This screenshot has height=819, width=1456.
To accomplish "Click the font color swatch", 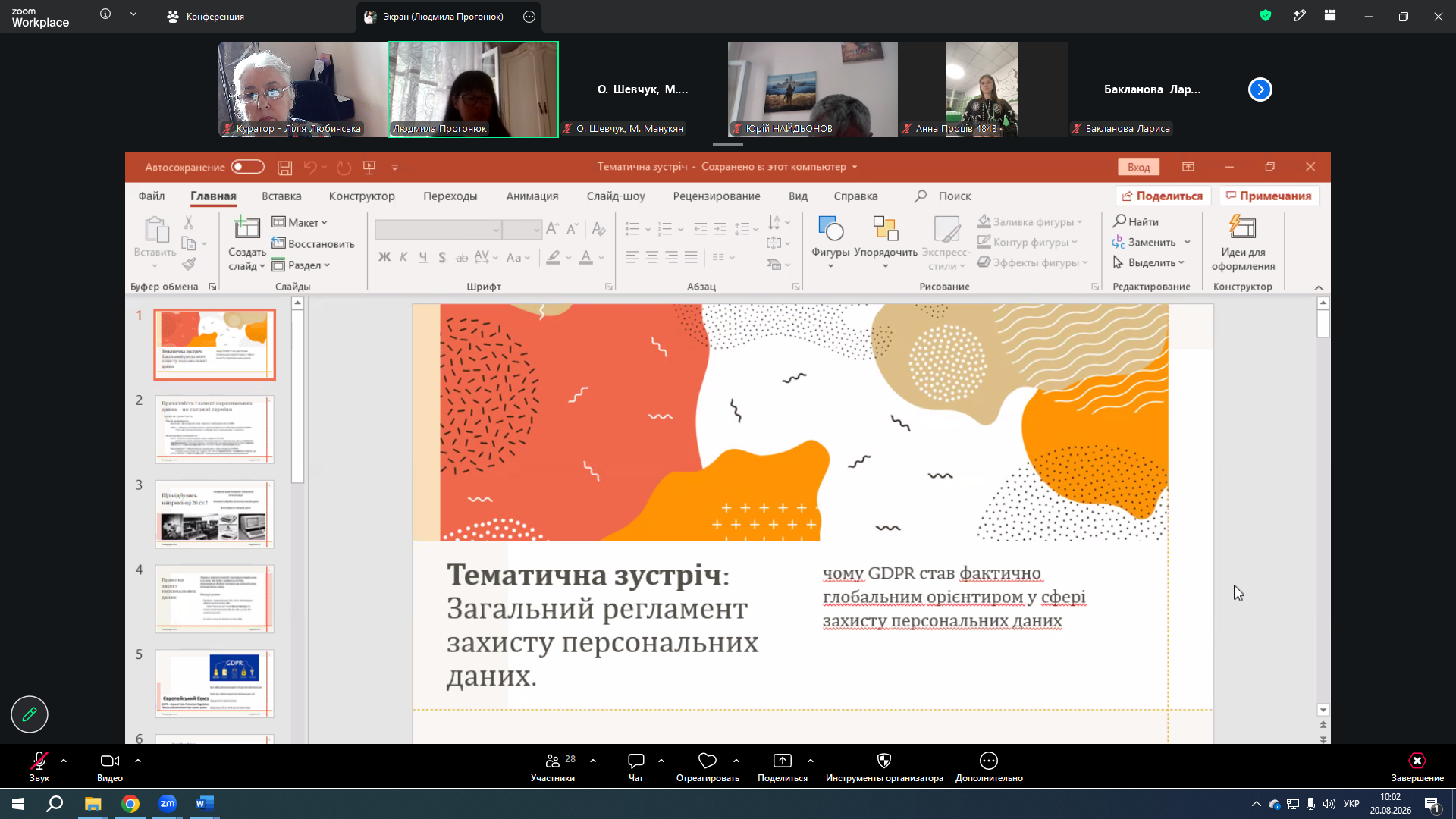I will [586, 257].
